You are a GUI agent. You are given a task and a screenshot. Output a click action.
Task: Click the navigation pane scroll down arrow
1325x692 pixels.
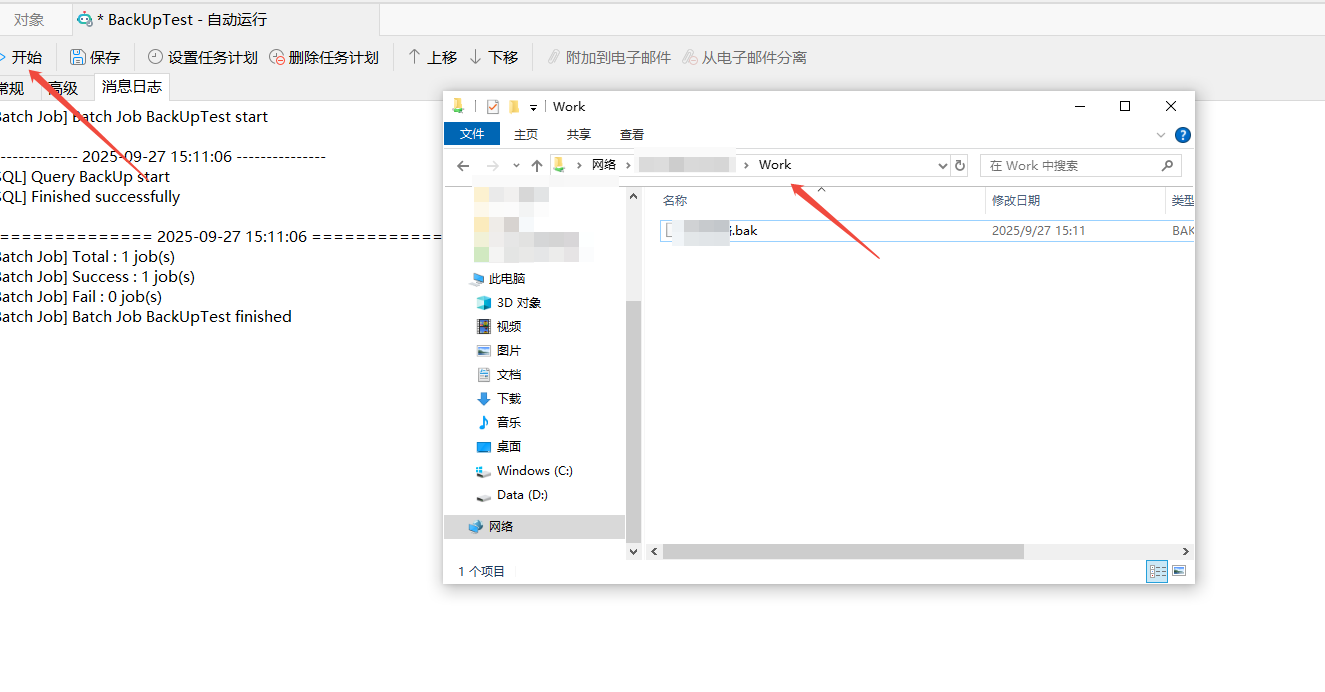click(634, 551)
